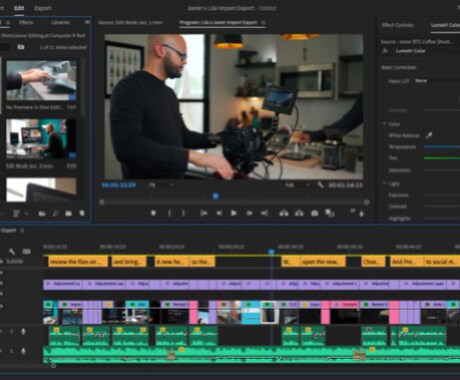Click the Lift button in Program monitor
The height and width of the screenshot is (380, 460).
click(x=284, y=213)
